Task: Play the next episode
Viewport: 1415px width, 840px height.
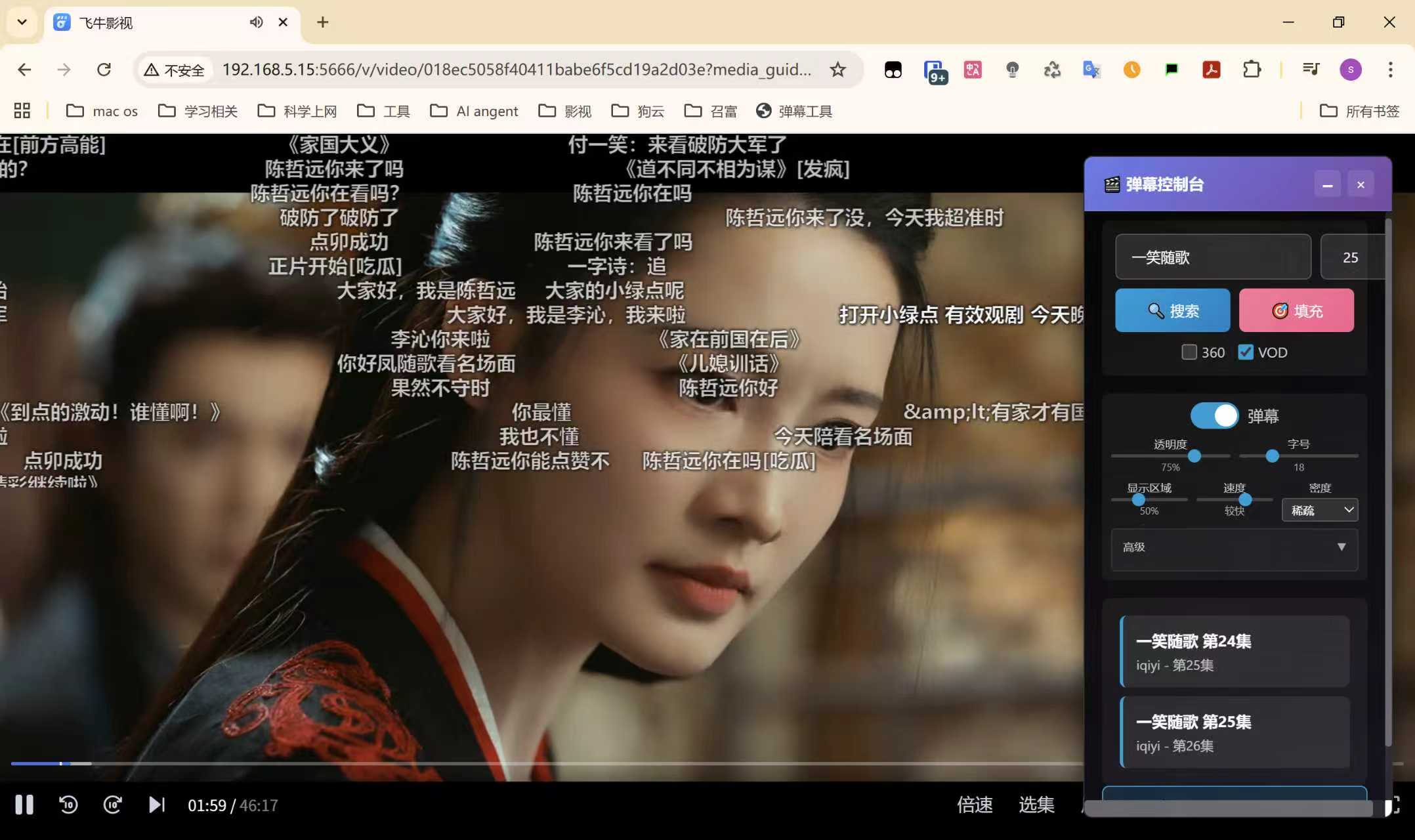Action: click(x=156, y=805)
